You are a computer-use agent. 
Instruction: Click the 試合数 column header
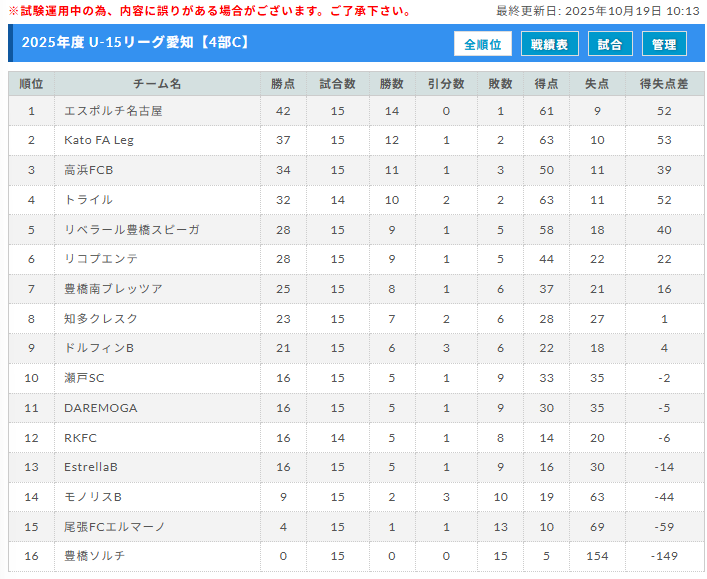click(x=337, y=84)
